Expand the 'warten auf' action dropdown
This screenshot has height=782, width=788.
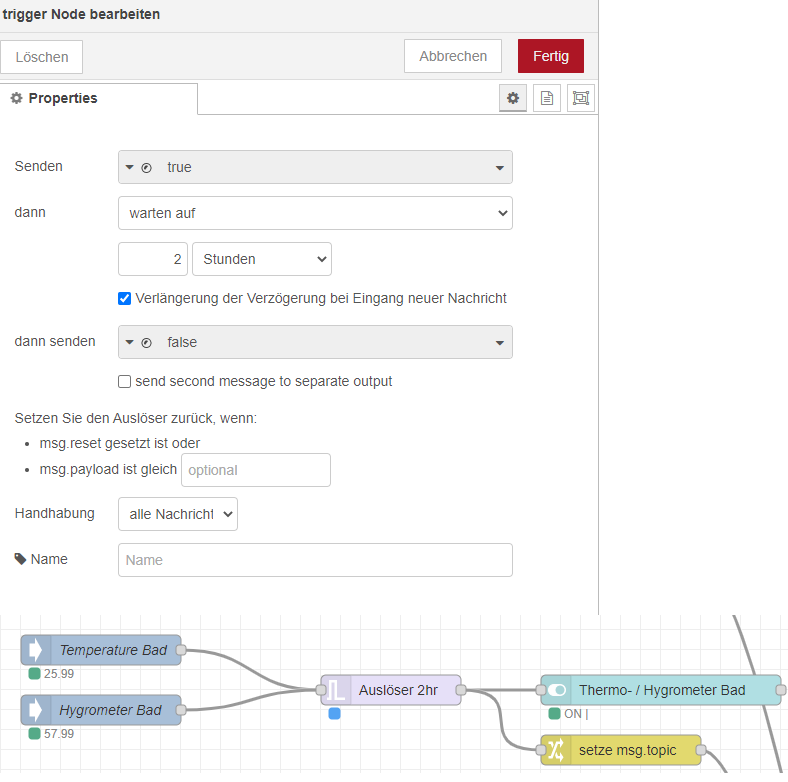coord(315,213)
